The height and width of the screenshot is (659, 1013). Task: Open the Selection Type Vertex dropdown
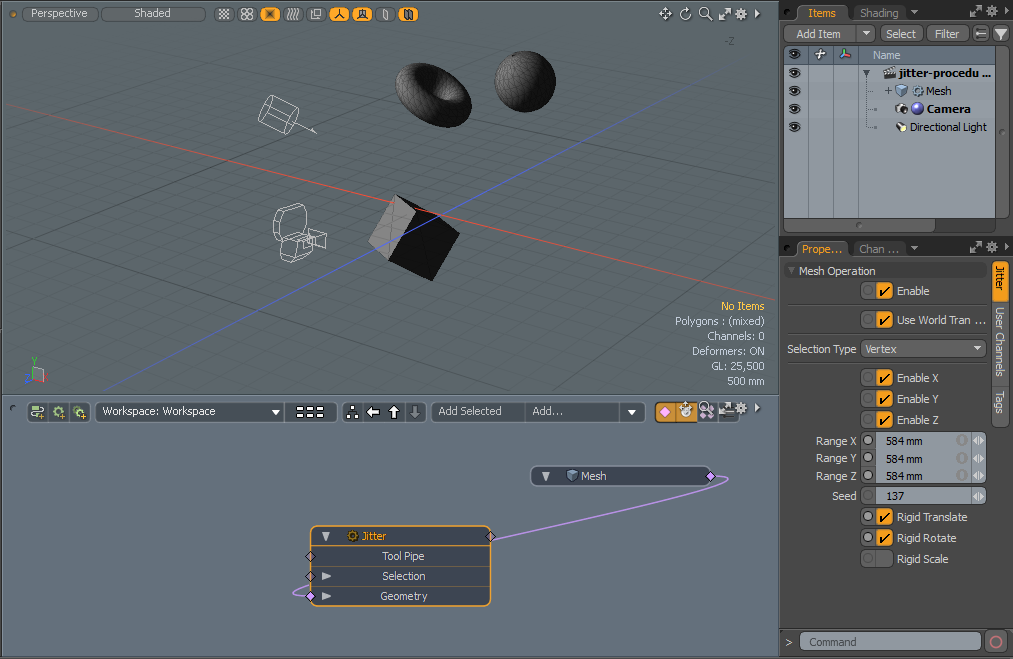pos(923,349)
